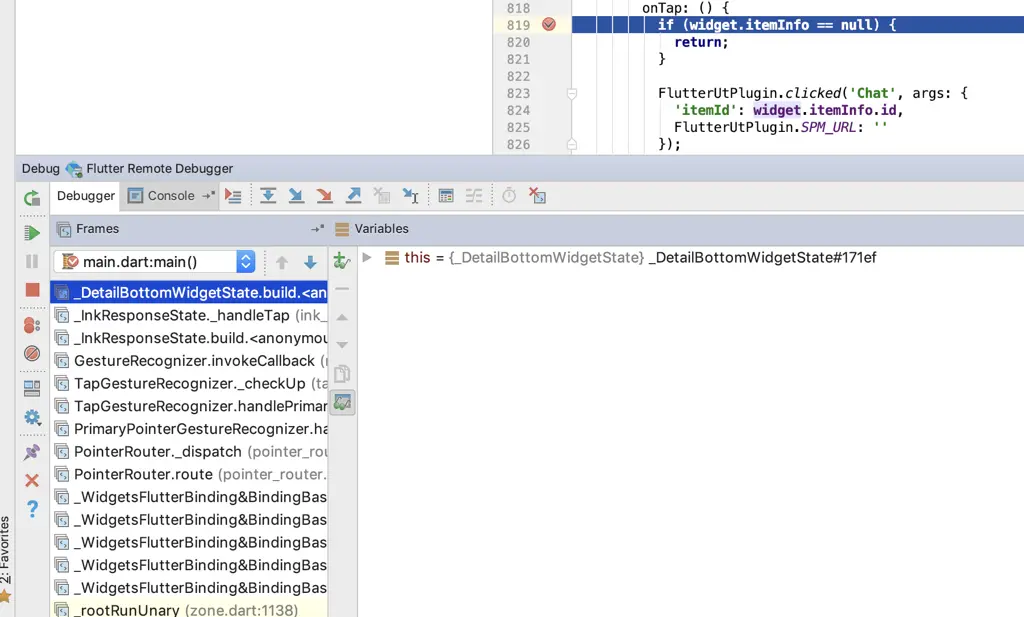
Task: Force step into the method
Action: (323, 195)
